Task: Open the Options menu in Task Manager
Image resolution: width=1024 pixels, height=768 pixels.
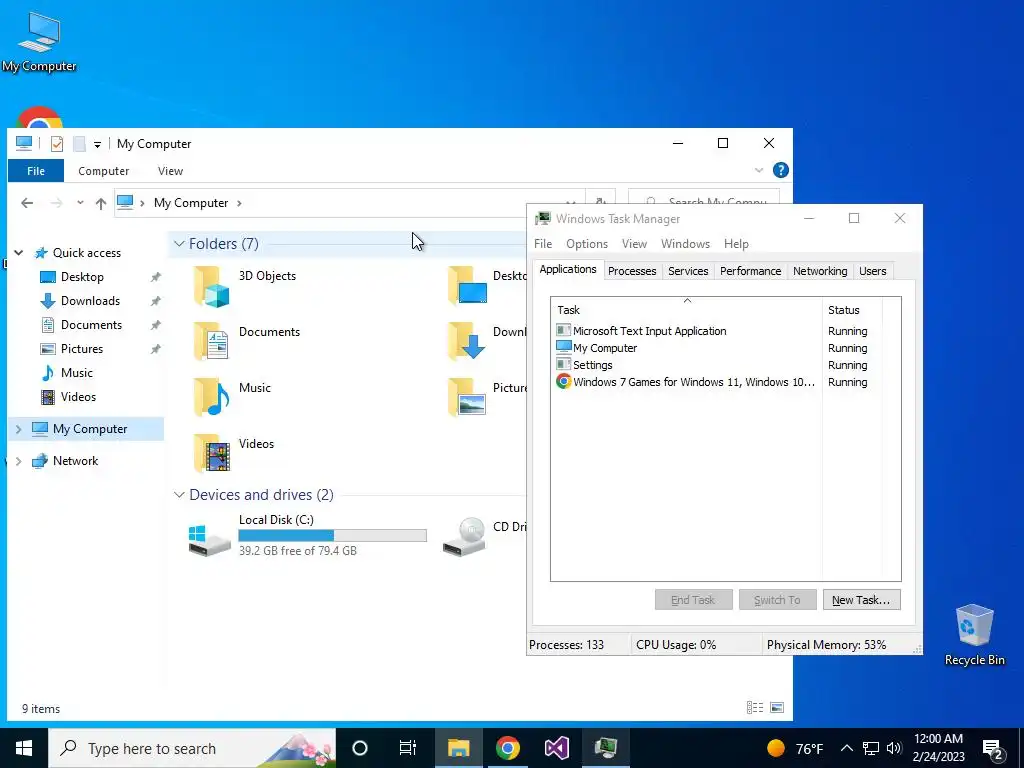Action: pos(586,244)
